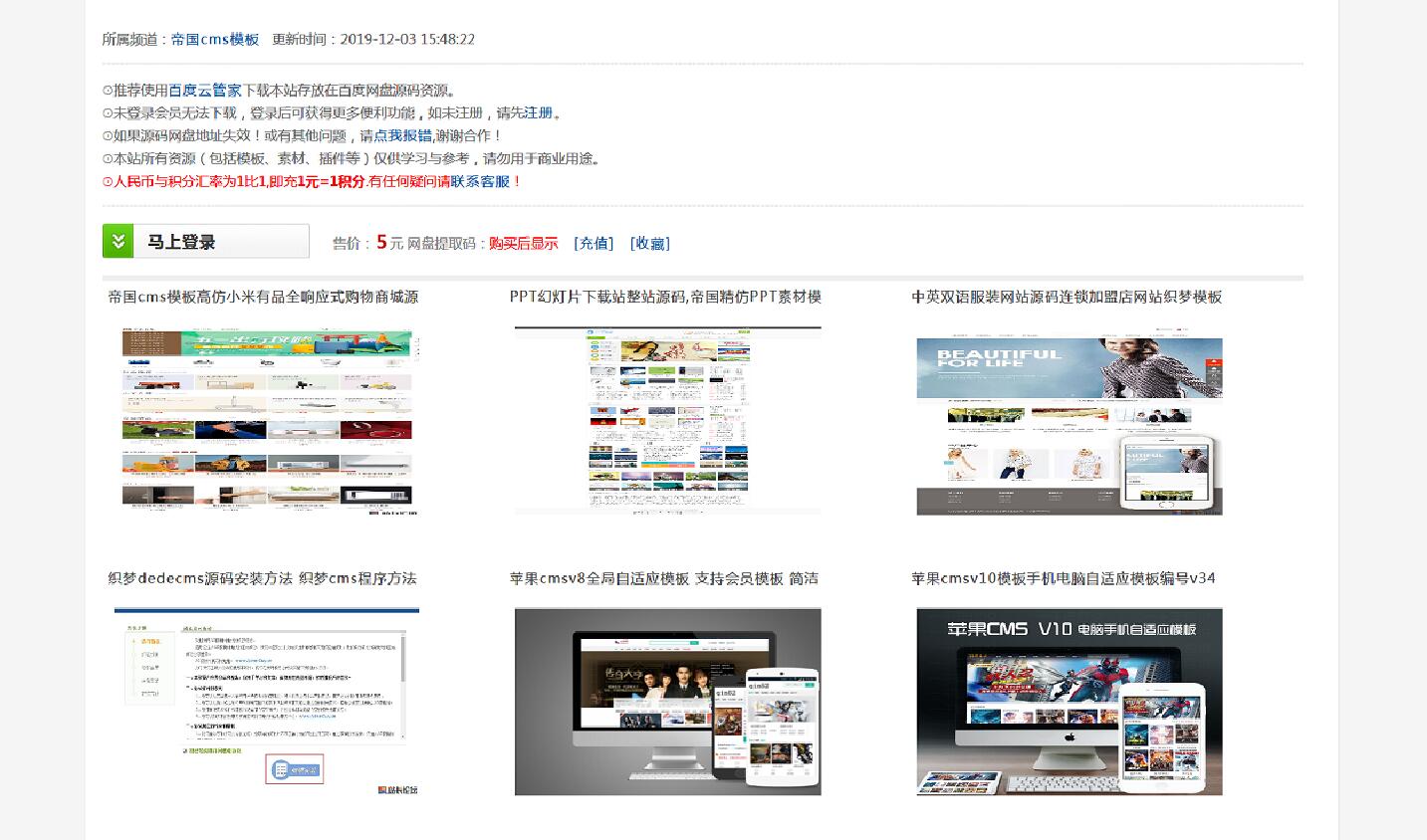
Task: Click the 注册 registration link
Action: (x=538, y=113)
